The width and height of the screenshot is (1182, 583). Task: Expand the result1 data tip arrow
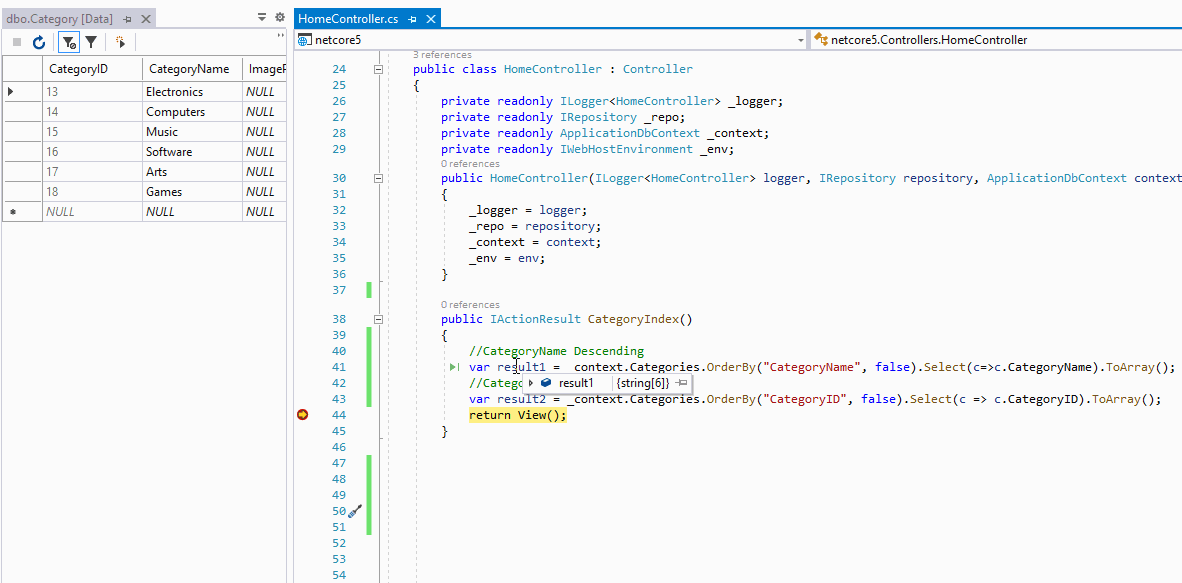coord(531,383)
